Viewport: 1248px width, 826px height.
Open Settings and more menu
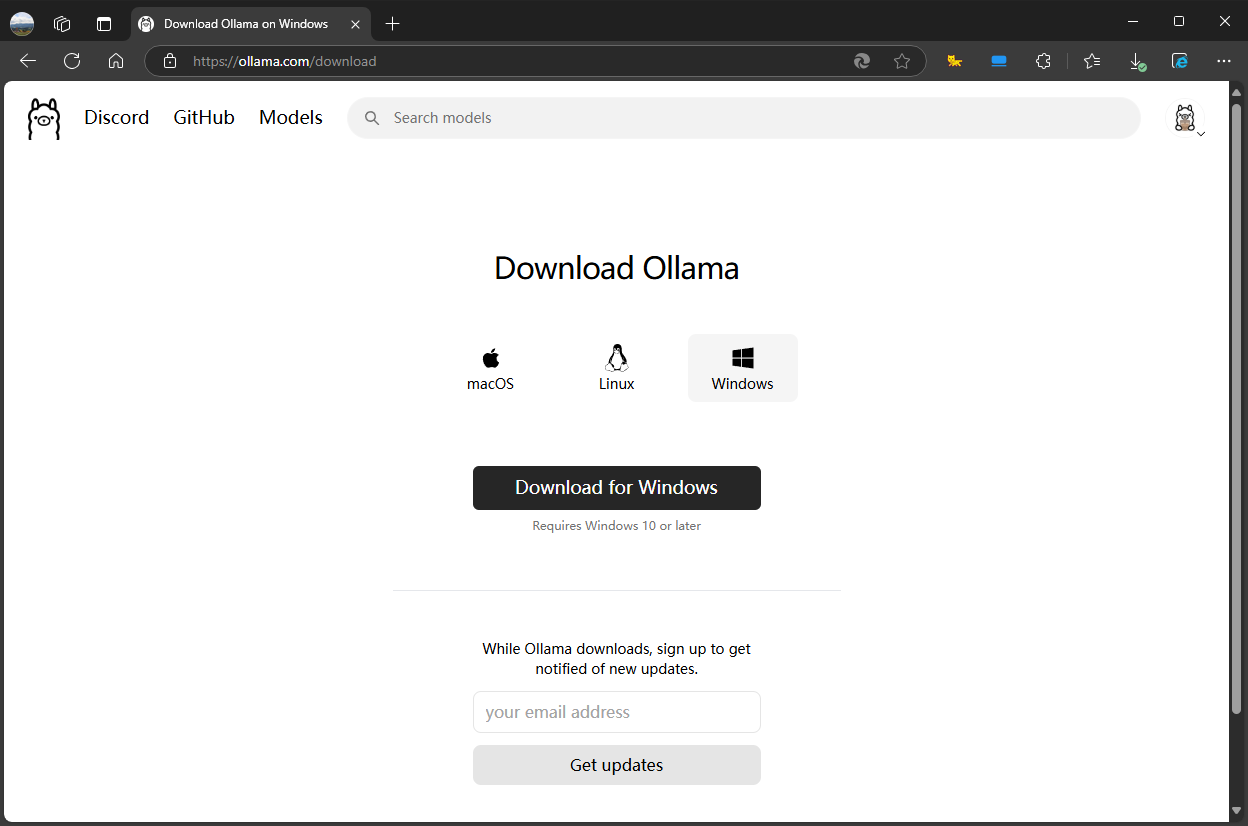click(x=1224, y=61)
